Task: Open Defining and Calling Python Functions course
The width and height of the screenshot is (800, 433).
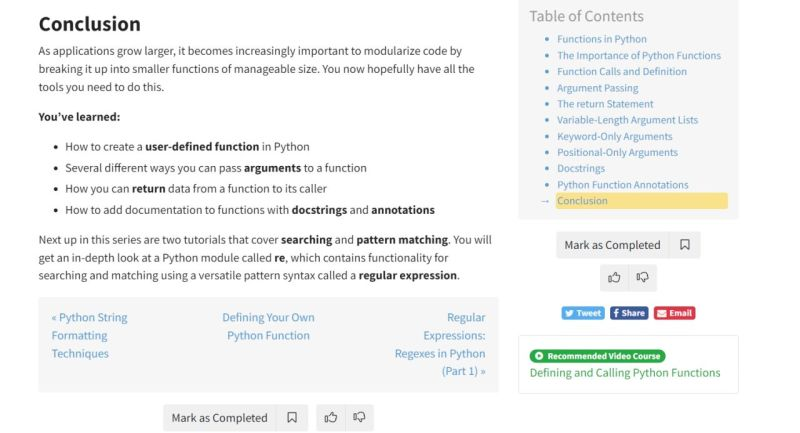Action: [625, 373]
